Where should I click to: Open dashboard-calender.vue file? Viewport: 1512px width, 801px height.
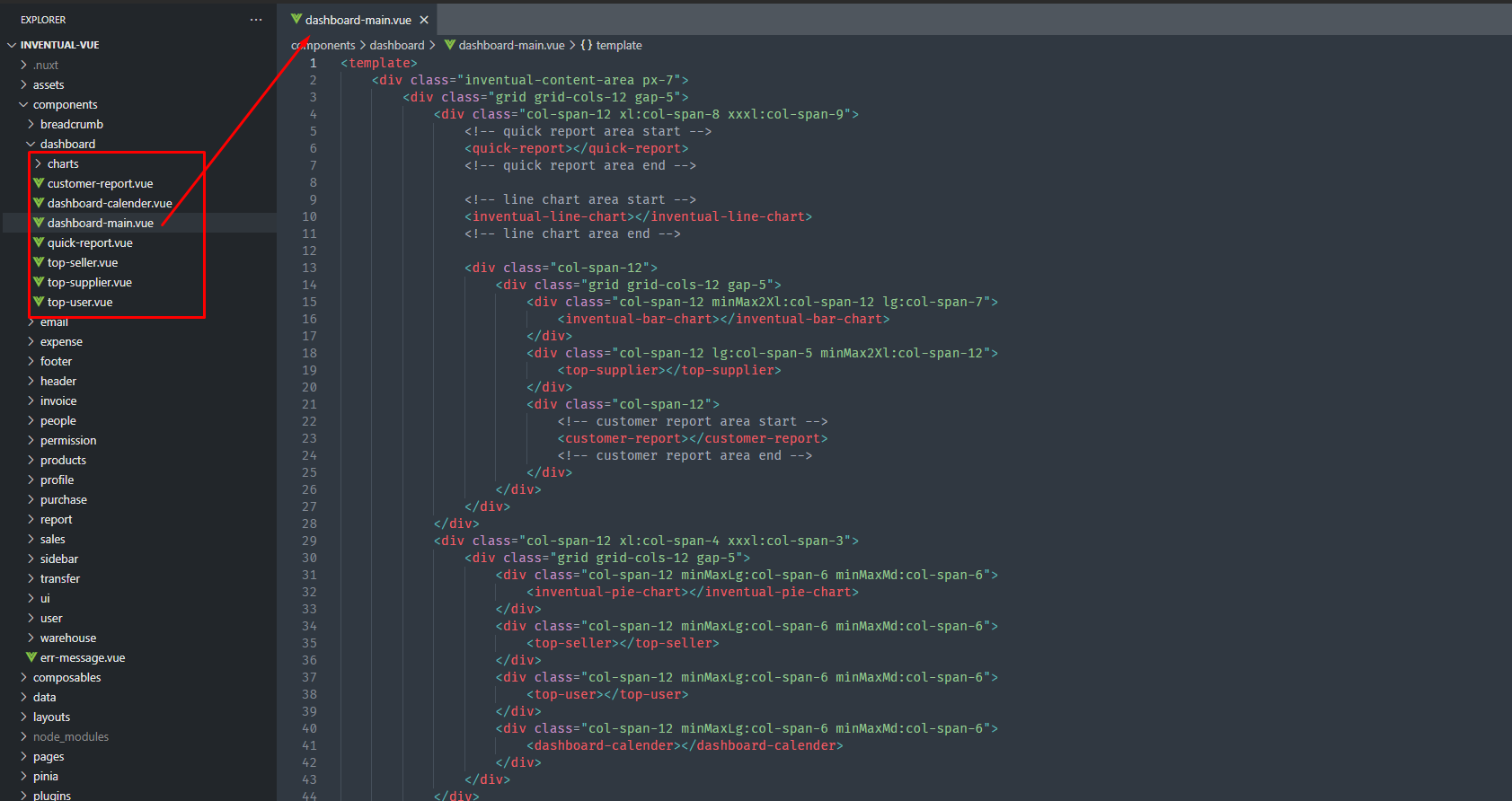pos(110,203)
